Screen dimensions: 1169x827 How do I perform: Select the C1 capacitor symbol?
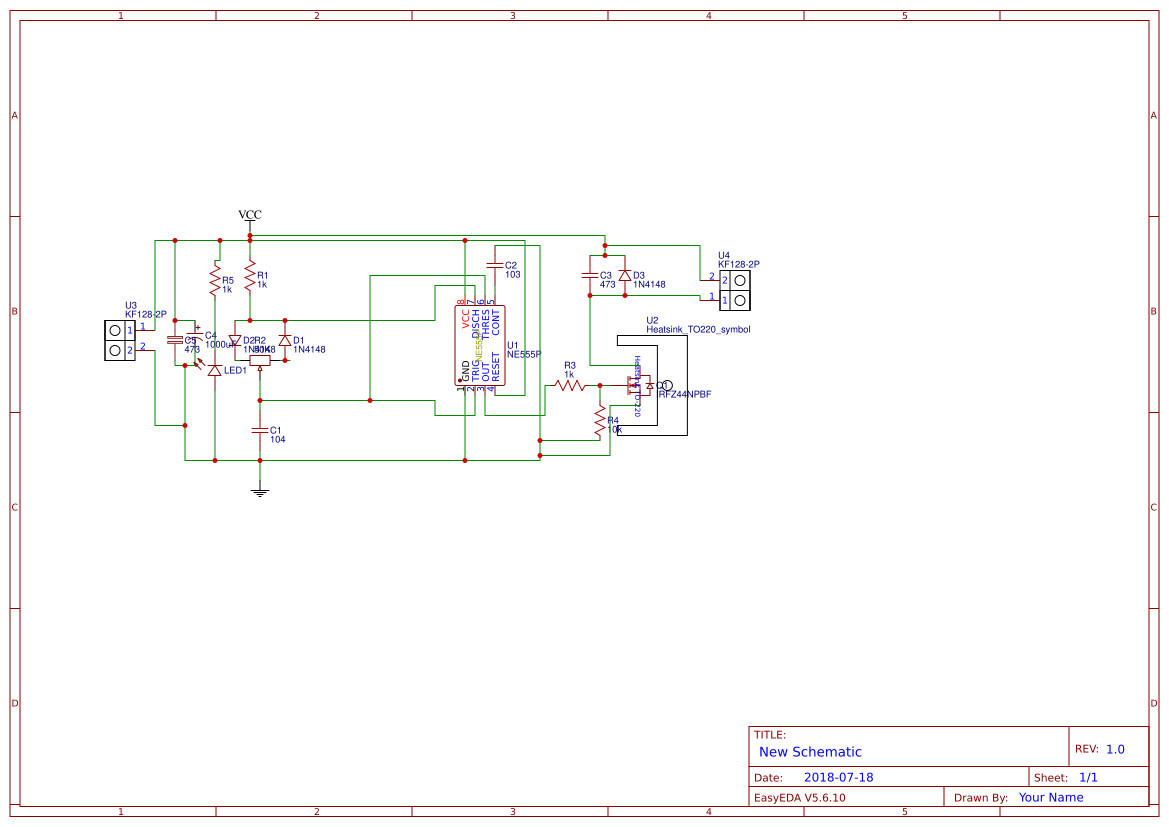click(x=259, y=430)
